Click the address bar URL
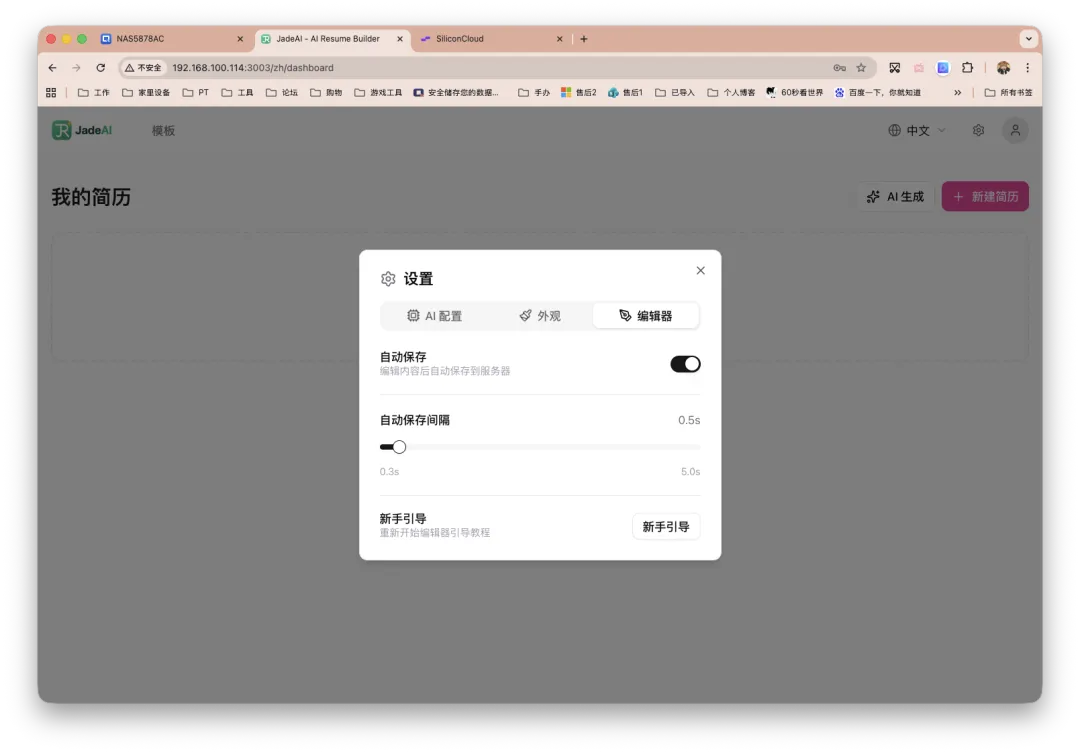Viewport: 1080px width, 753px height. pos(253,68)
